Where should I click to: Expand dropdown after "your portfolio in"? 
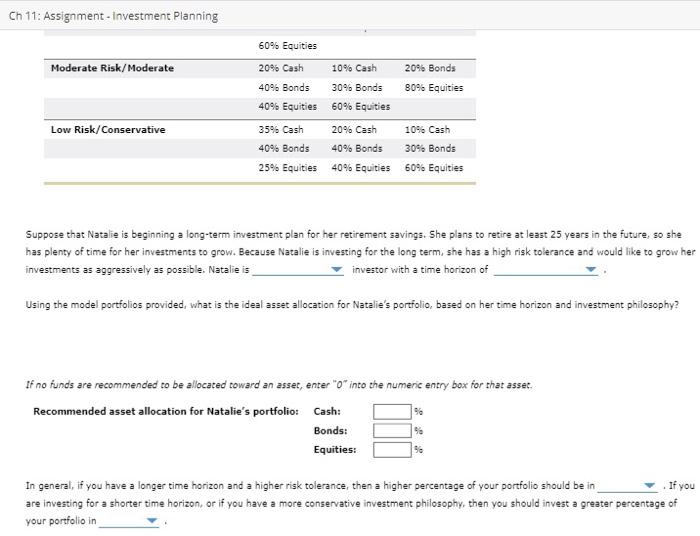pos(129,521)
